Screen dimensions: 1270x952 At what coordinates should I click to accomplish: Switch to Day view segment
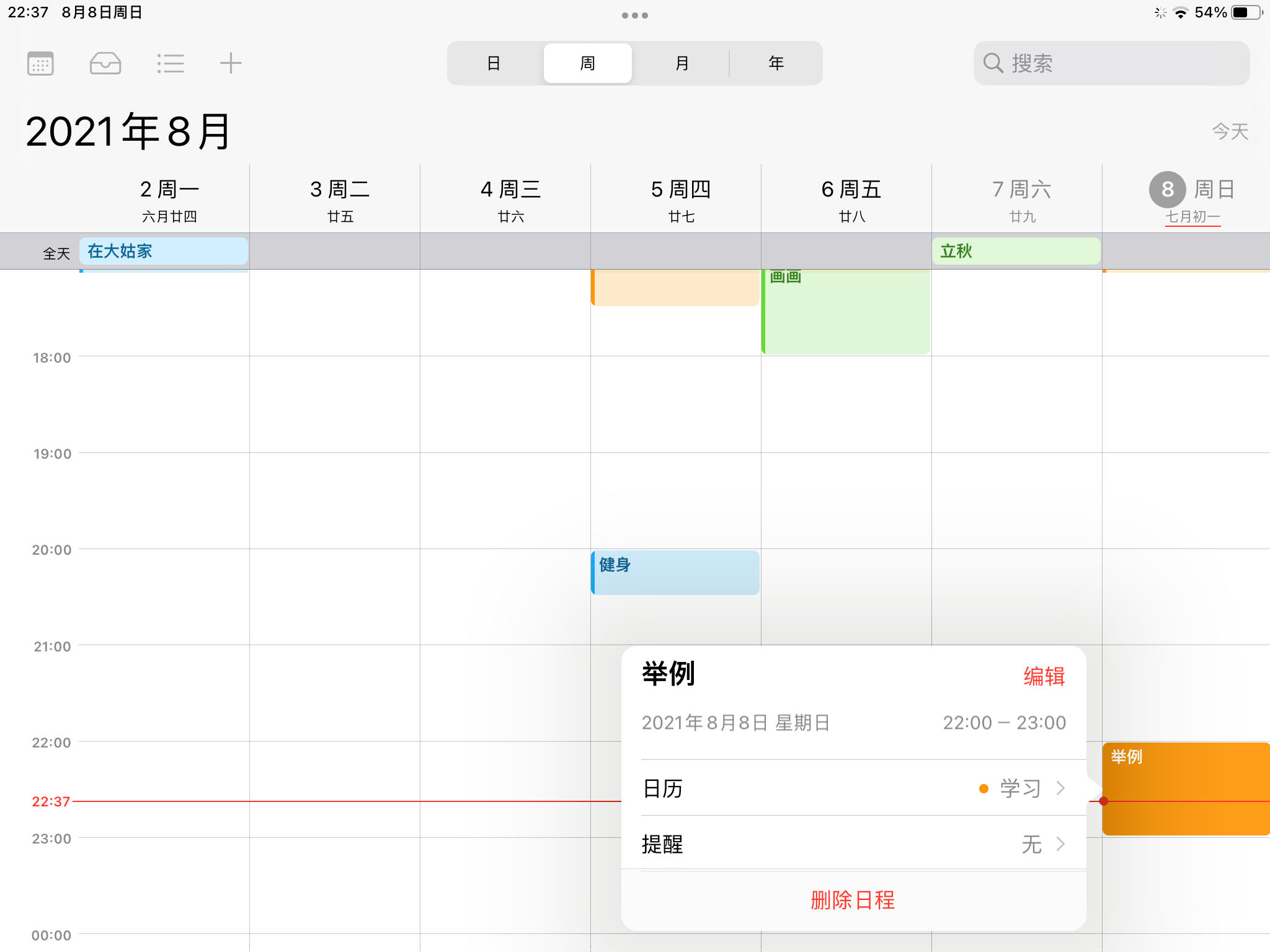pyautogui.click(x=494, y=63)
